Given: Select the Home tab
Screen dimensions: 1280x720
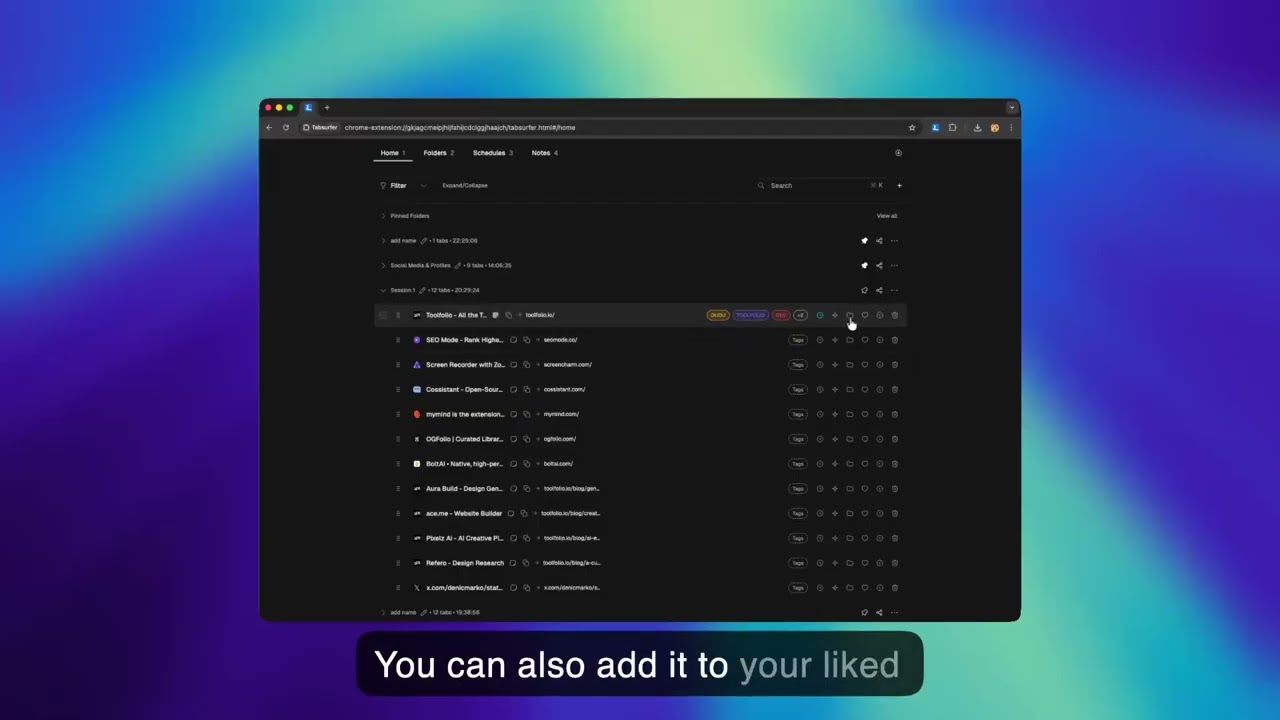Looking at the screenshot, I should click(x=392, y=153).
